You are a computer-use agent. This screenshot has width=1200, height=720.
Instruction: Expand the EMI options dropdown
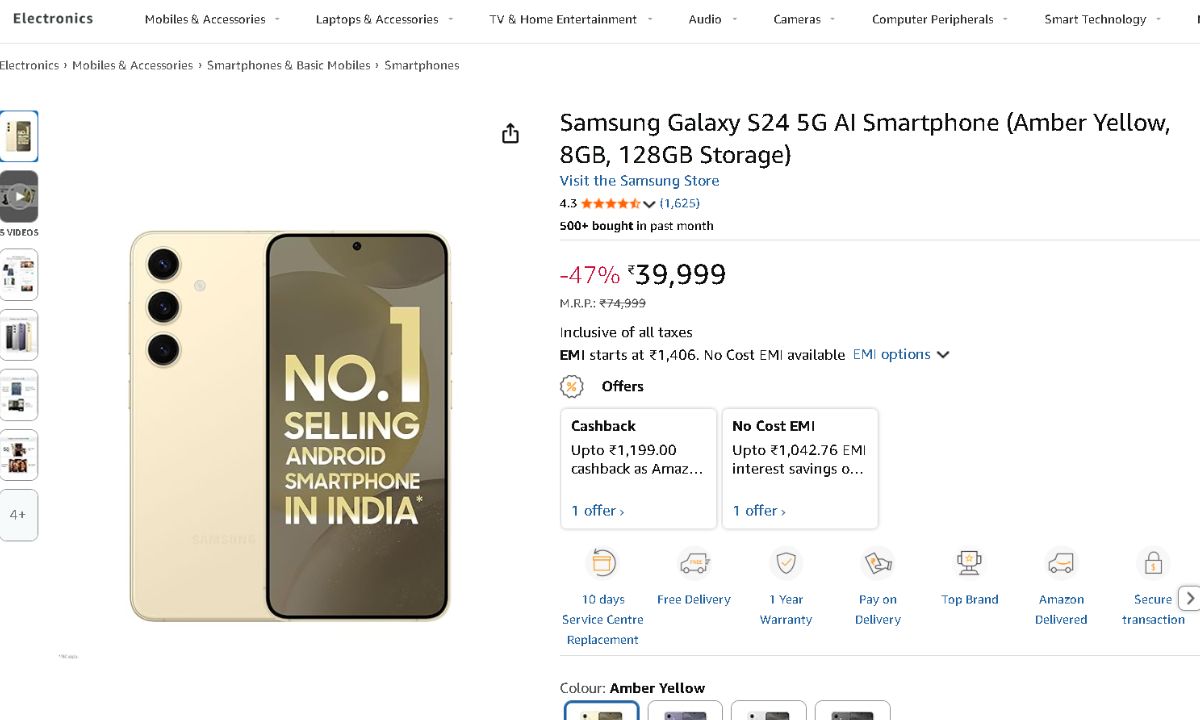click(x=900, y=355)
